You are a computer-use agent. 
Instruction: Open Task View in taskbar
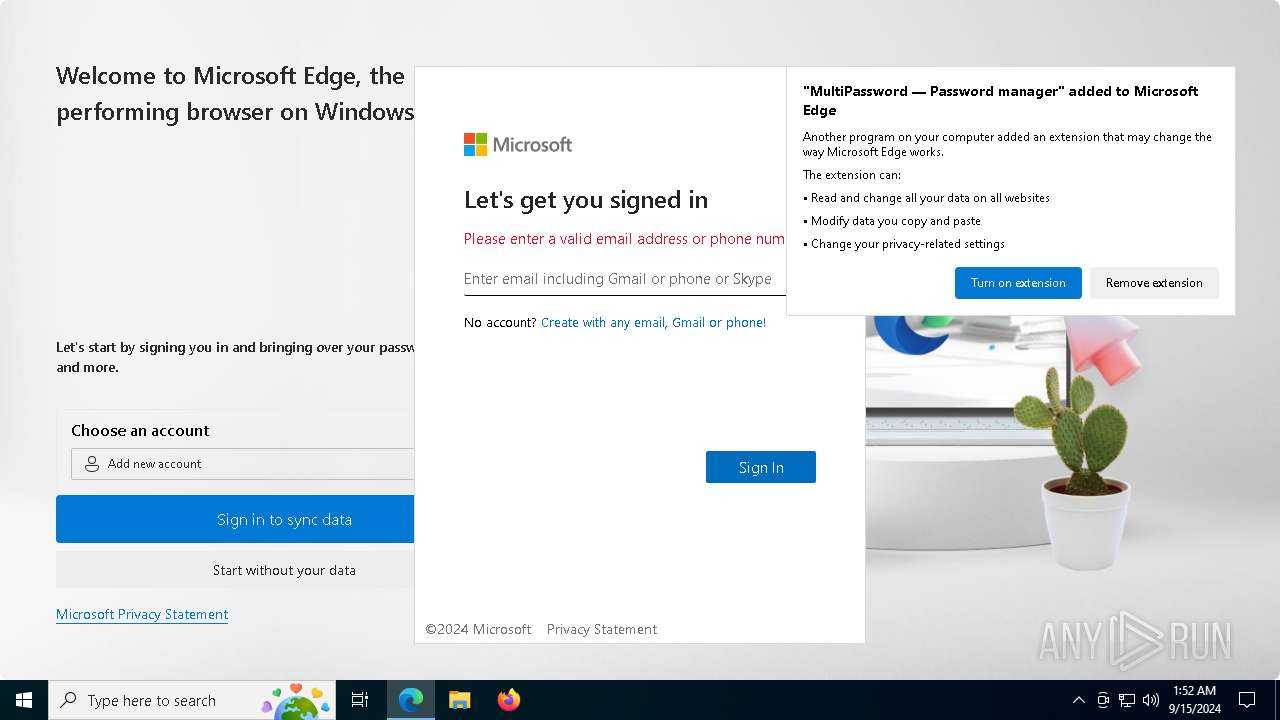(x=360, y=700)
